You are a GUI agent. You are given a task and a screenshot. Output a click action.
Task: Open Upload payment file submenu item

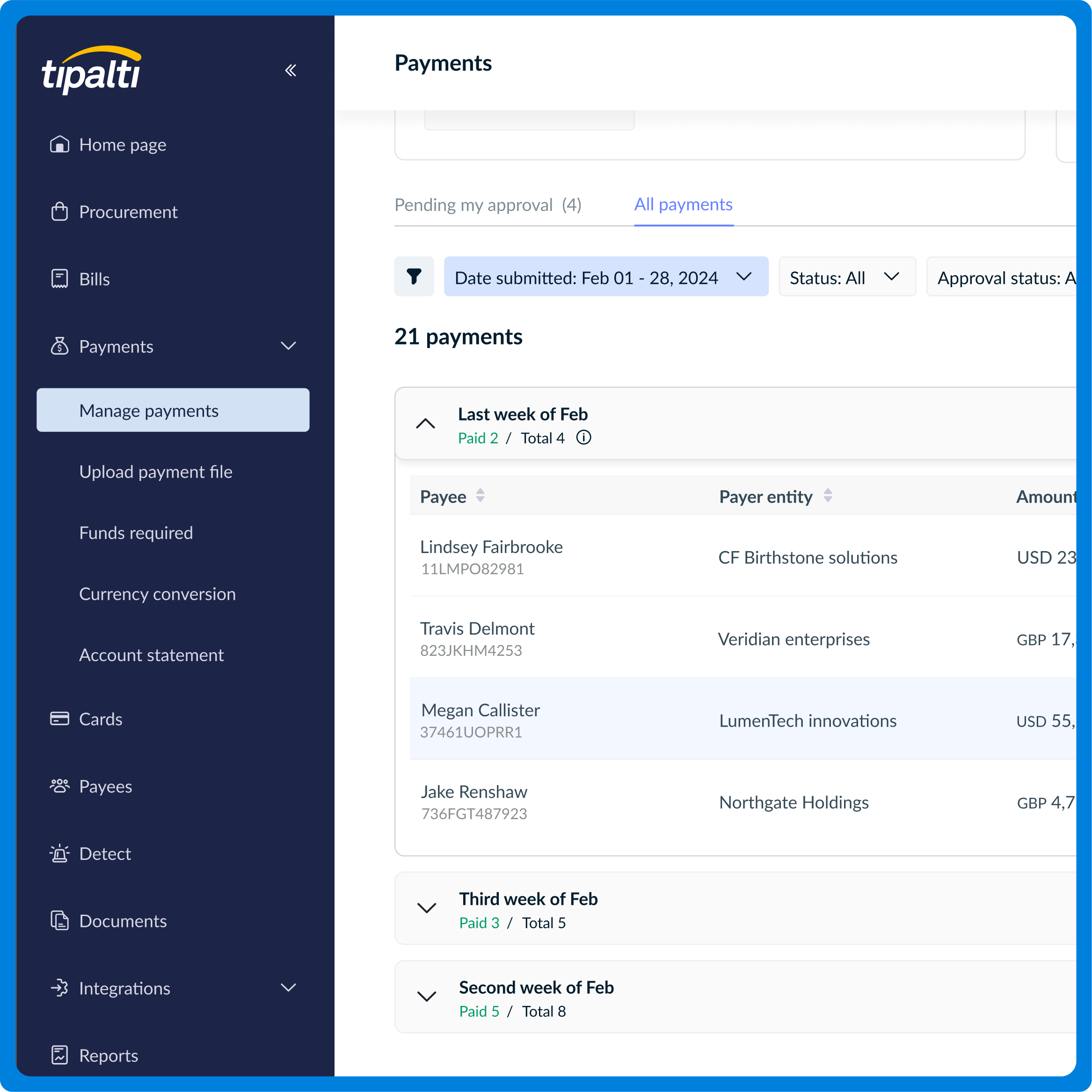(x=155, y=472)
